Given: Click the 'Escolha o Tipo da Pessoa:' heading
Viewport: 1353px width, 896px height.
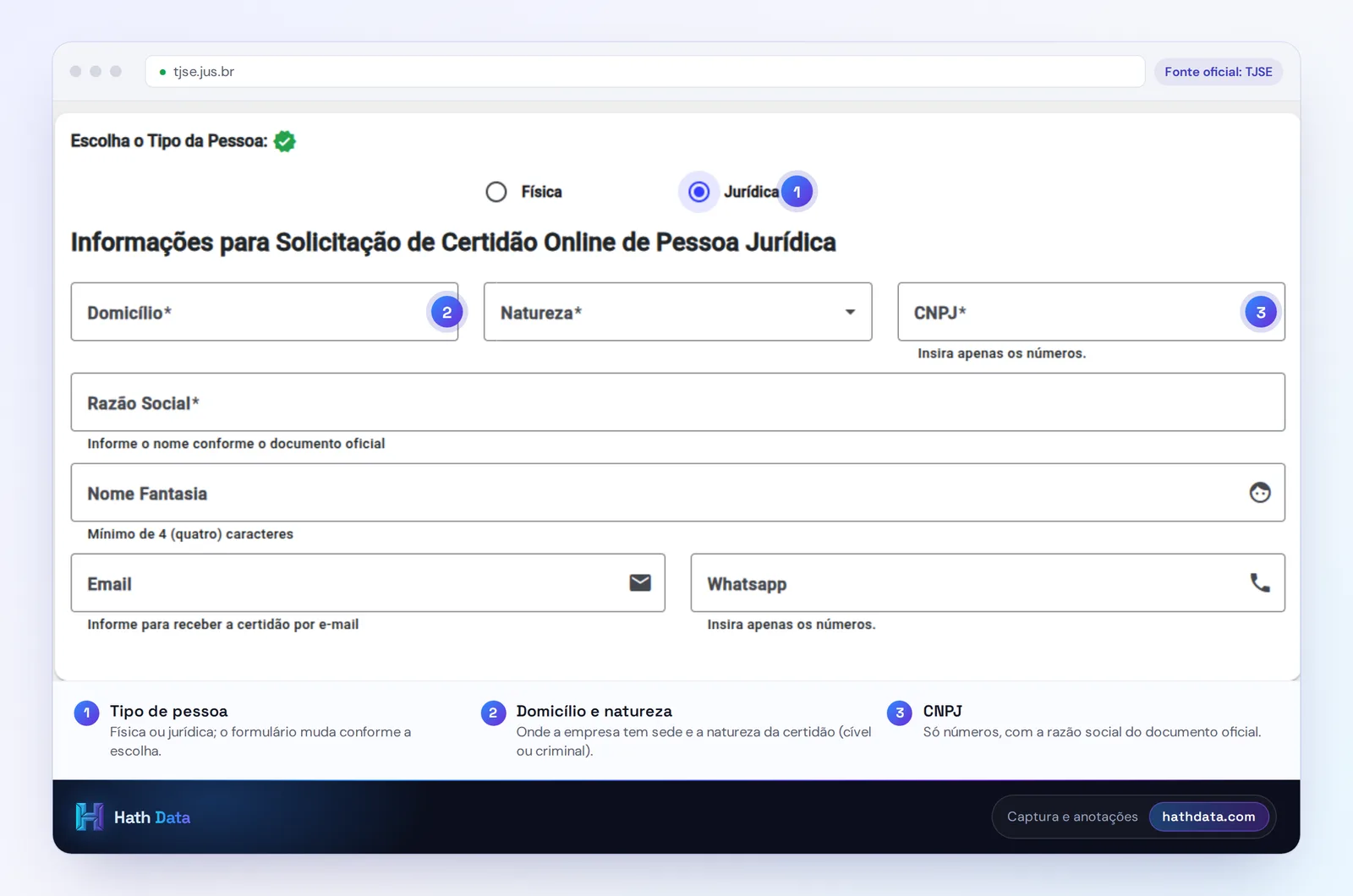Looking at the screenshot, I should 169,141.
